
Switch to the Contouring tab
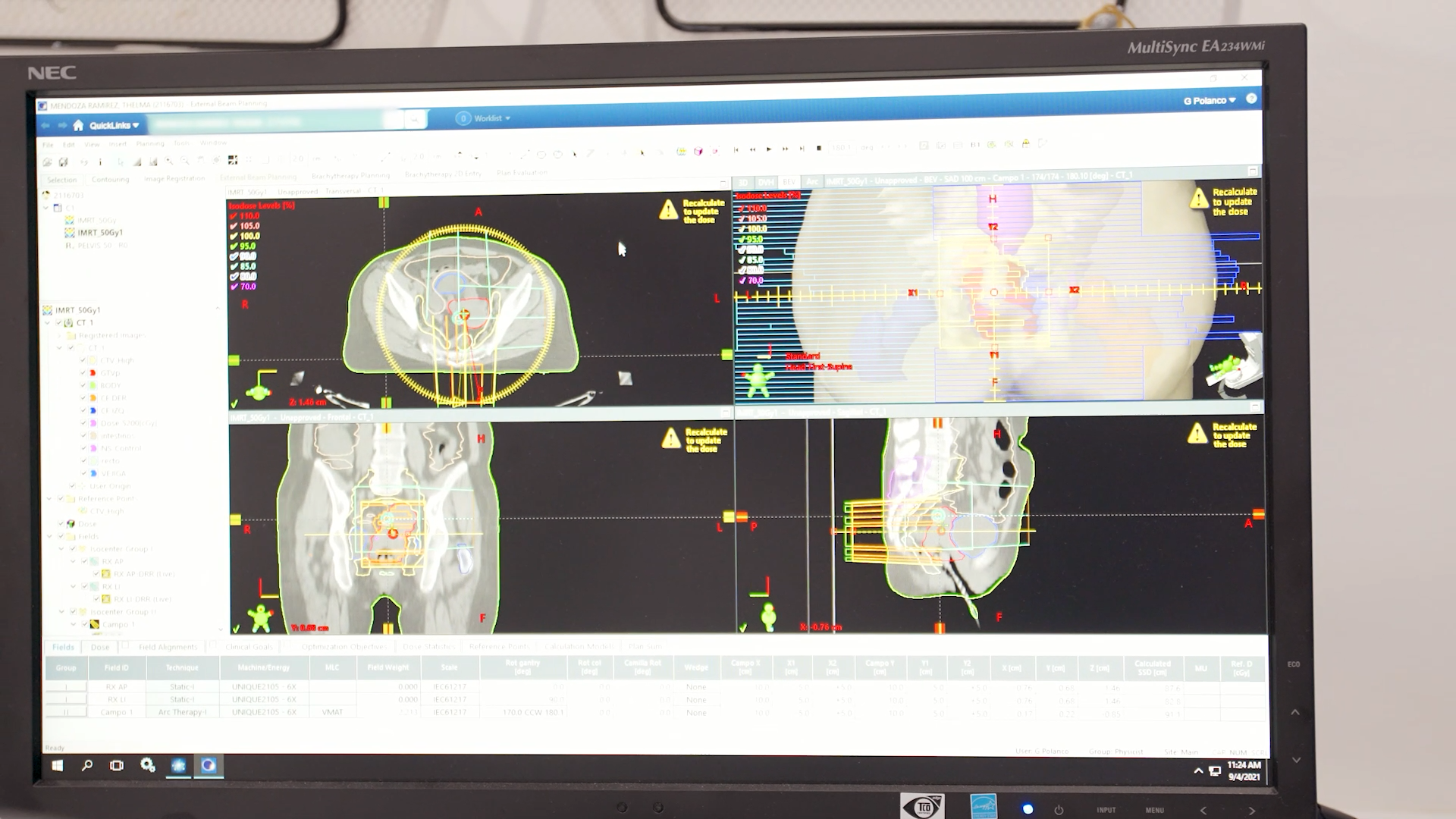click(110, 180)
